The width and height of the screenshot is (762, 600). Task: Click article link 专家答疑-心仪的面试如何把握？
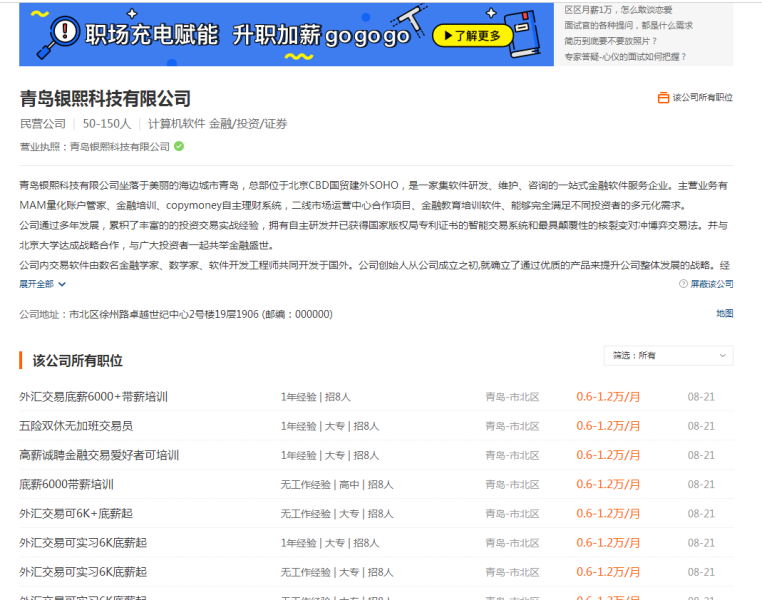(x=625, y=57)
